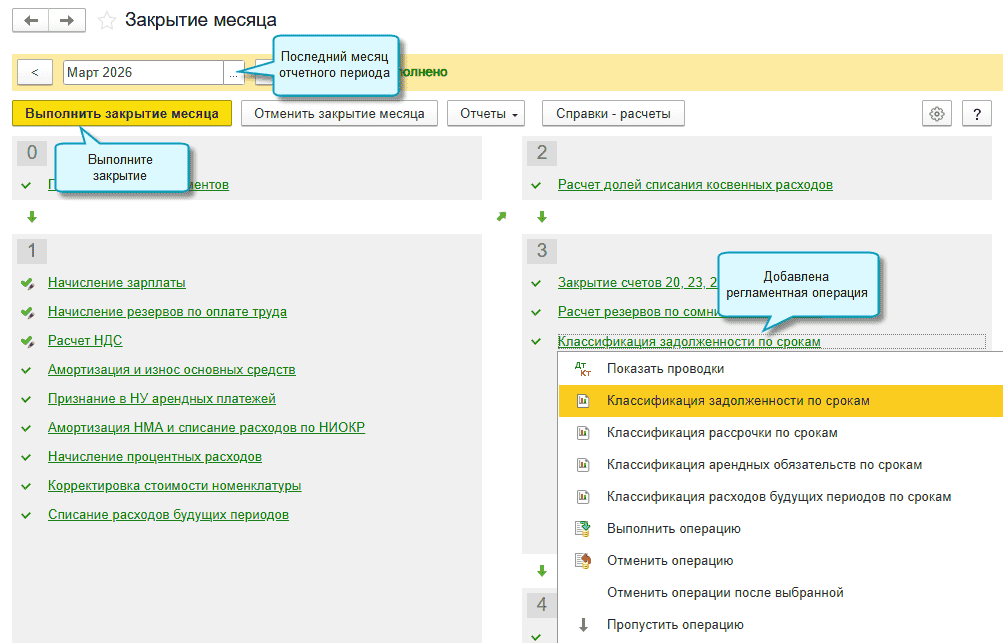This screenshot has height=643, width=1003.
Task: Open settings via the gear icon
Action: click(936, 114)
